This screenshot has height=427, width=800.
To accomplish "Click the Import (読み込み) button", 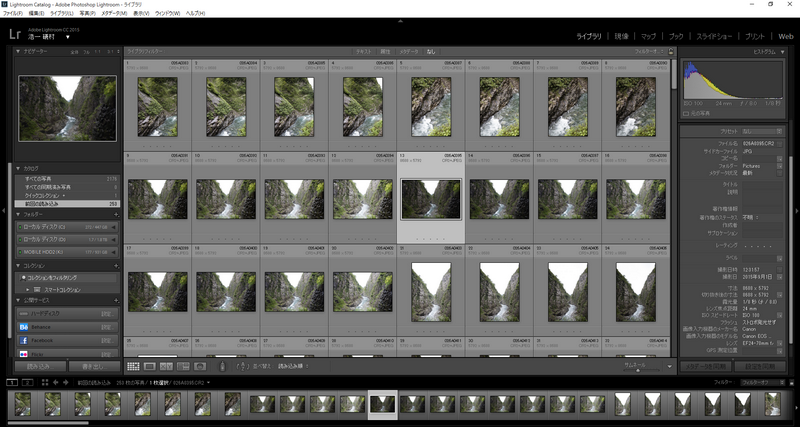I will point(40,366).
